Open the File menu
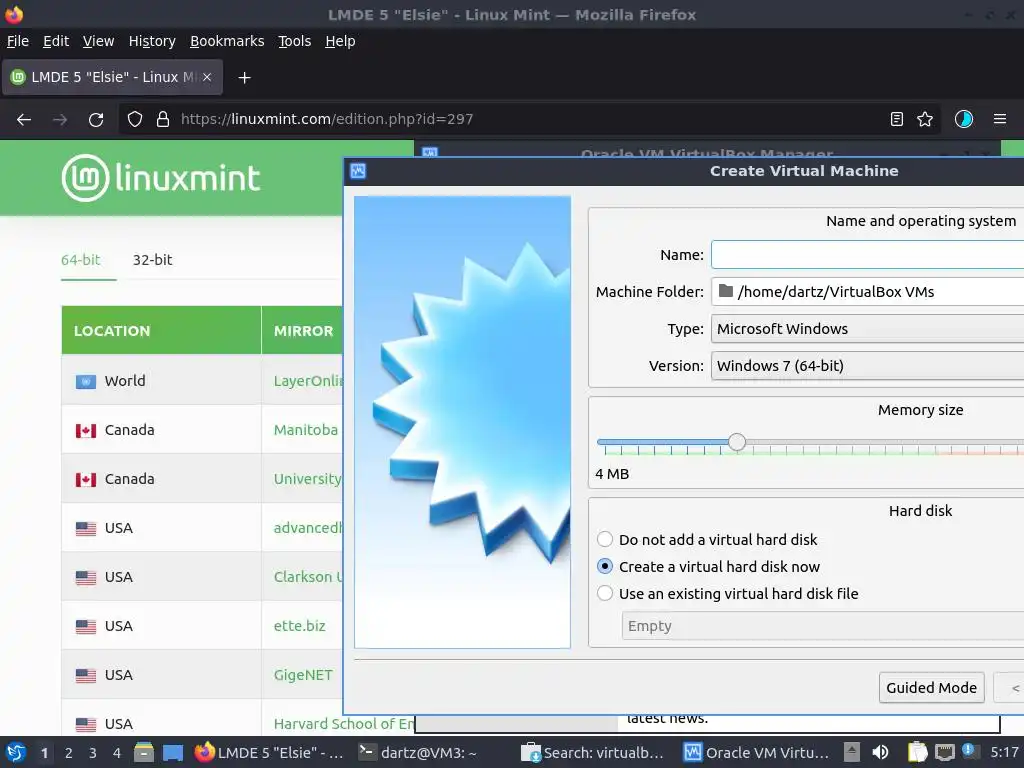Image resolution: width=1024 pixels, height=768 pixels. point(18,41)
